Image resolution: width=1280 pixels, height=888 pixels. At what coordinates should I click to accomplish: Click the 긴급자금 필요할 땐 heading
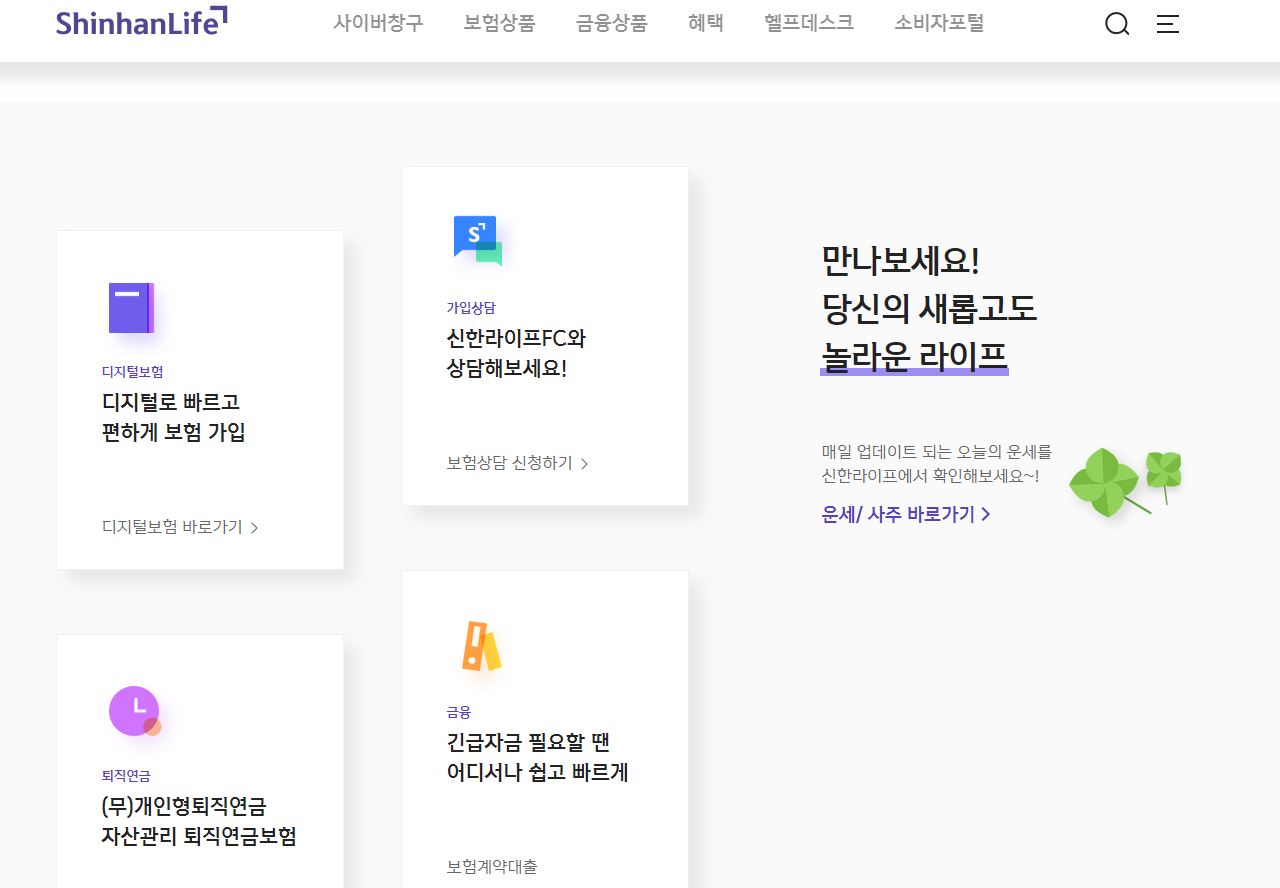[x=528, y=743]
